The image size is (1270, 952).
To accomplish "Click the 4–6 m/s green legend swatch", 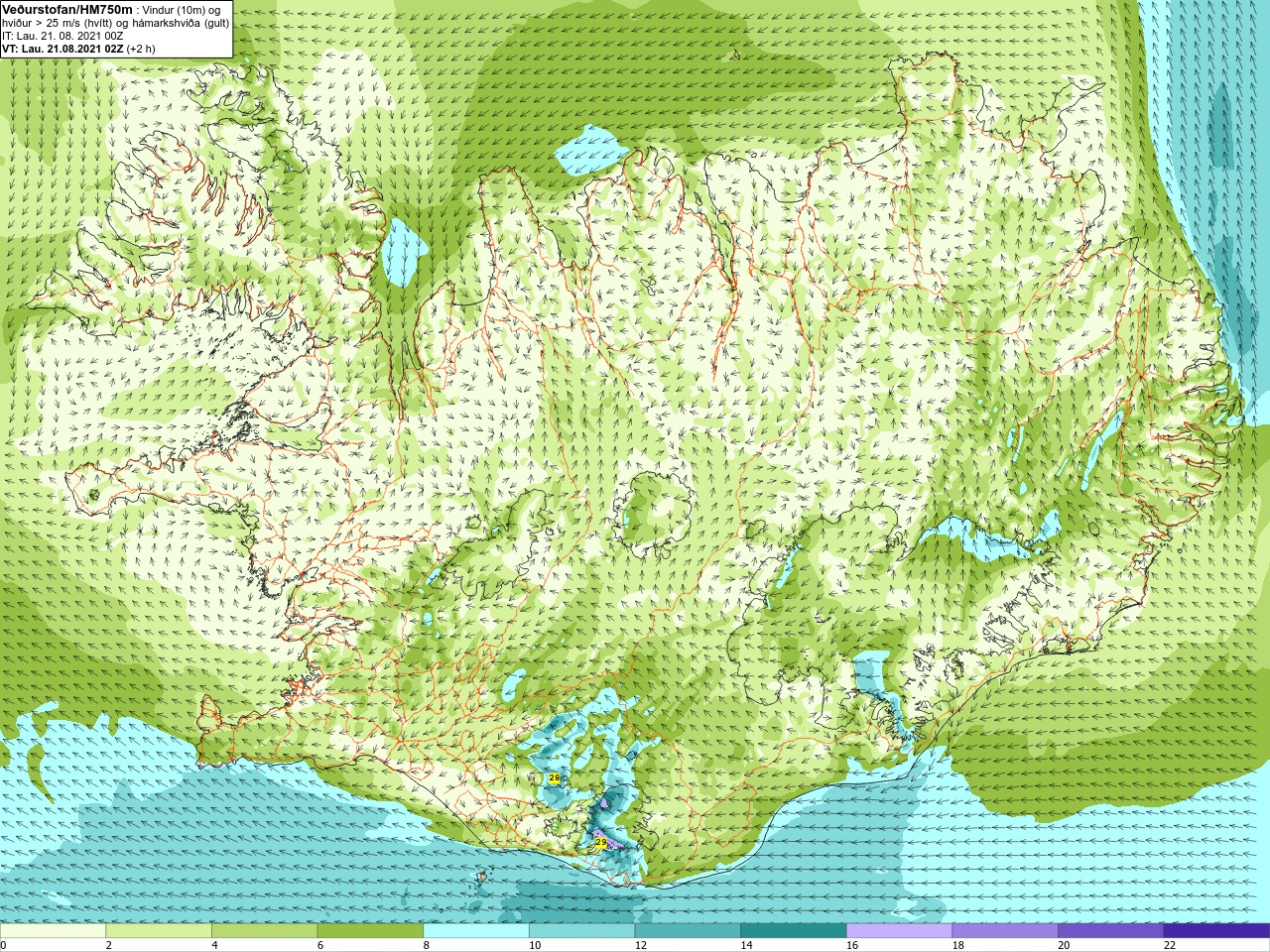I will click(x=264, y=931).
